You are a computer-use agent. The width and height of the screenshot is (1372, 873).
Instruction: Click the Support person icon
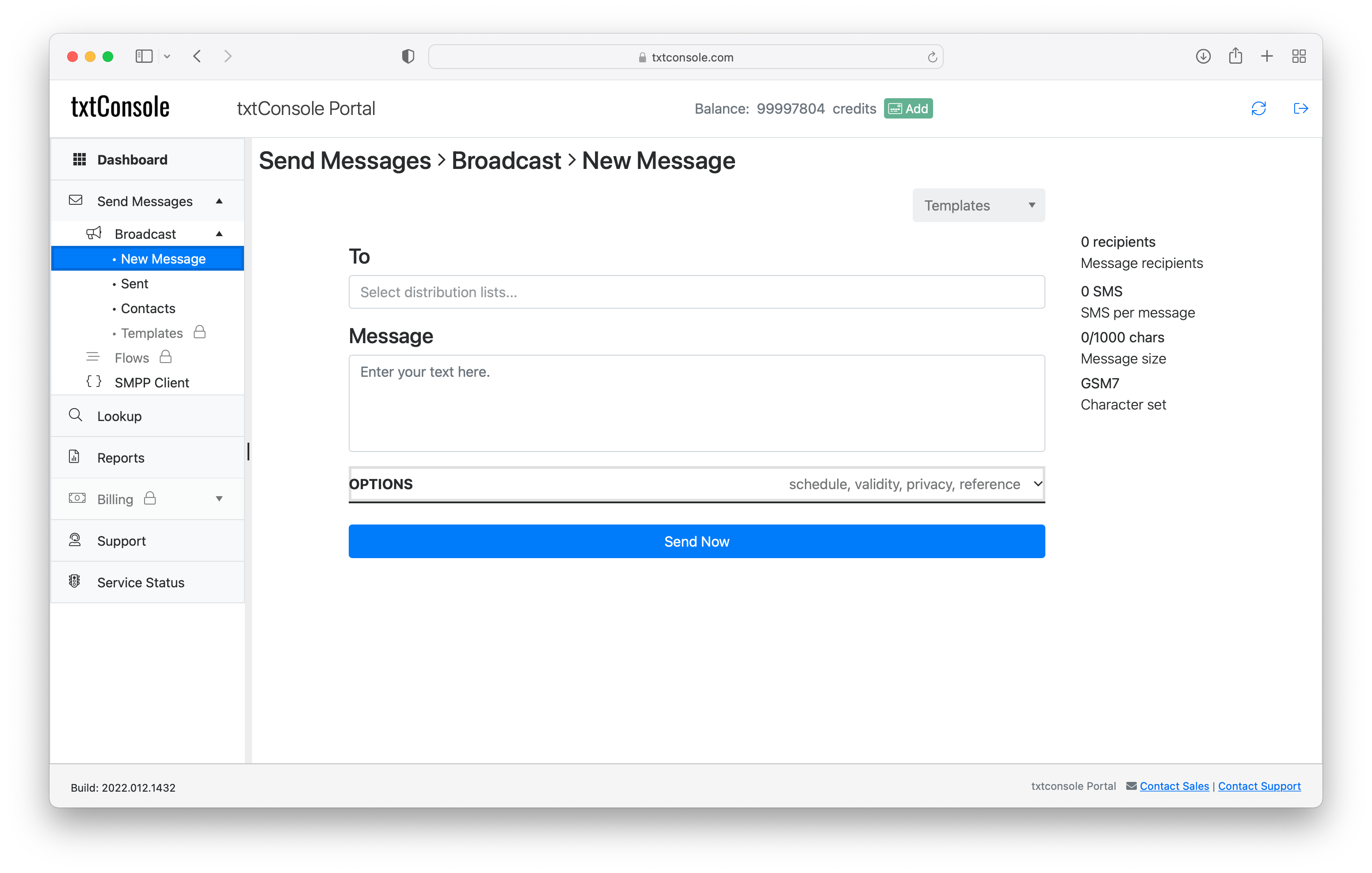click(x=75, y=540)
